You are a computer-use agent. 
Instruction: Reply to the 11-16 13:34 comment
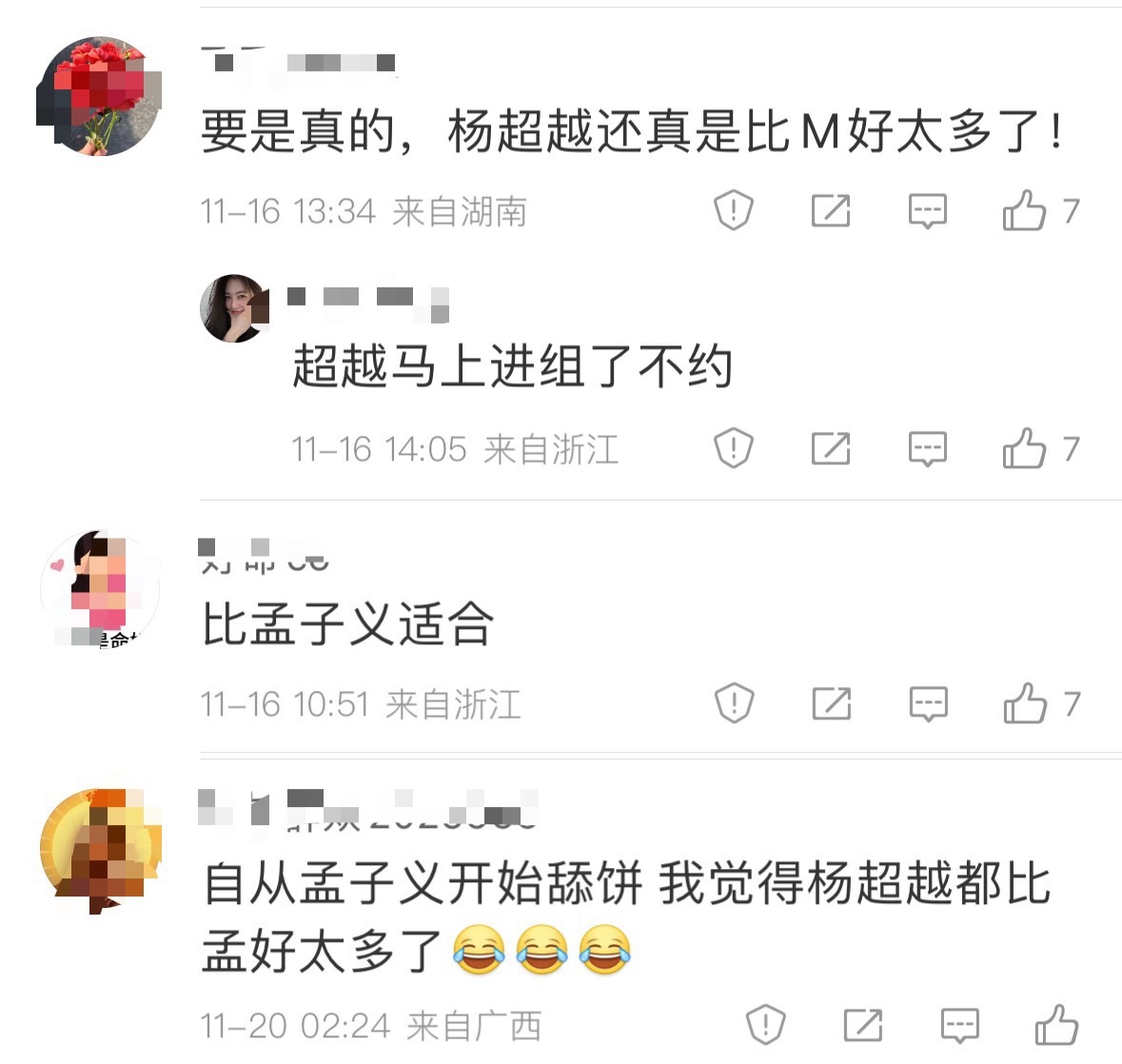(x=927, y=211)
